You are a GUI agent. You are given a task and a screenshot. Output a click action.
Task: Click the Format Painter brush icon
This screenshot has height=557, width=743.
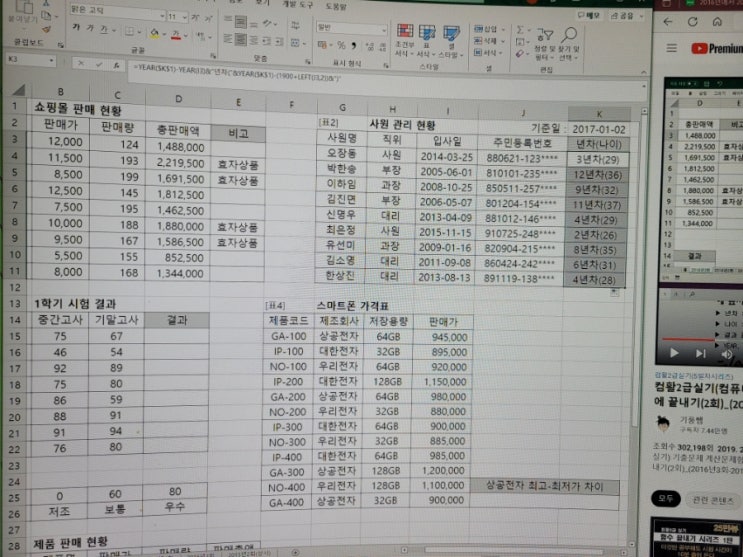tap(47, 29)
